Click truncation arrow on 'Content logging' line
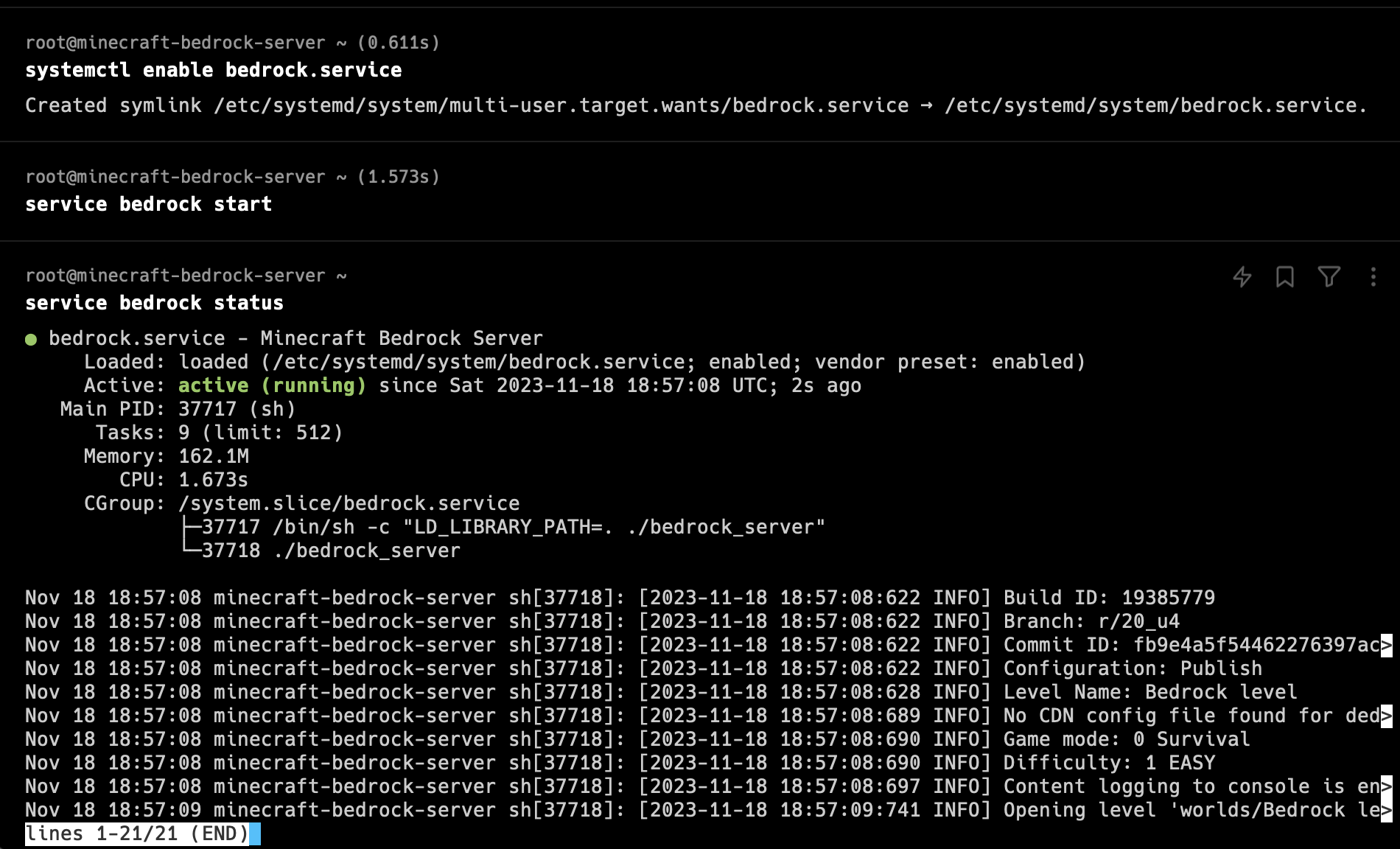 (1387, 786)
